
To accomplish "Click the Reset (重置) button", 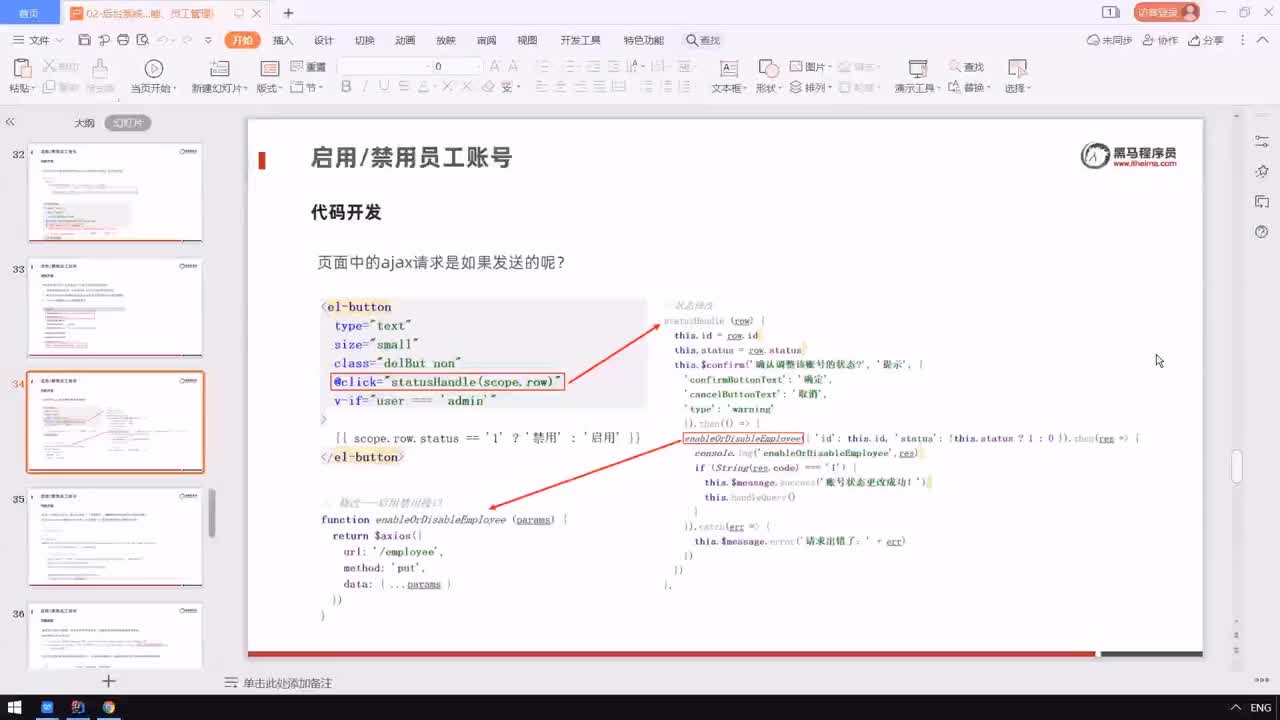I will (309, 67).
